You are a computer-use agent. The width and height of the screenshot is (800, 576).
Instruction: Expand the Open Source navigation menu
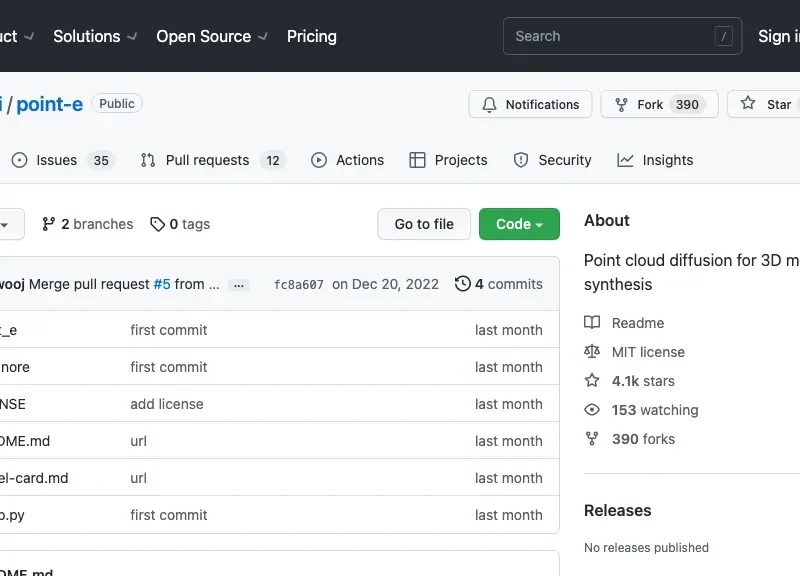(211, 36)
